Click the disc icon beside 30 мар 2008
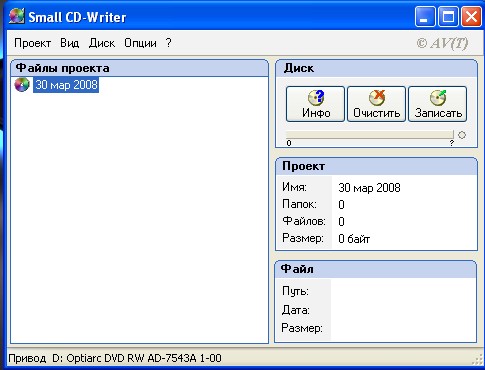This screenshot has width=485, height=370. (22, 85)
